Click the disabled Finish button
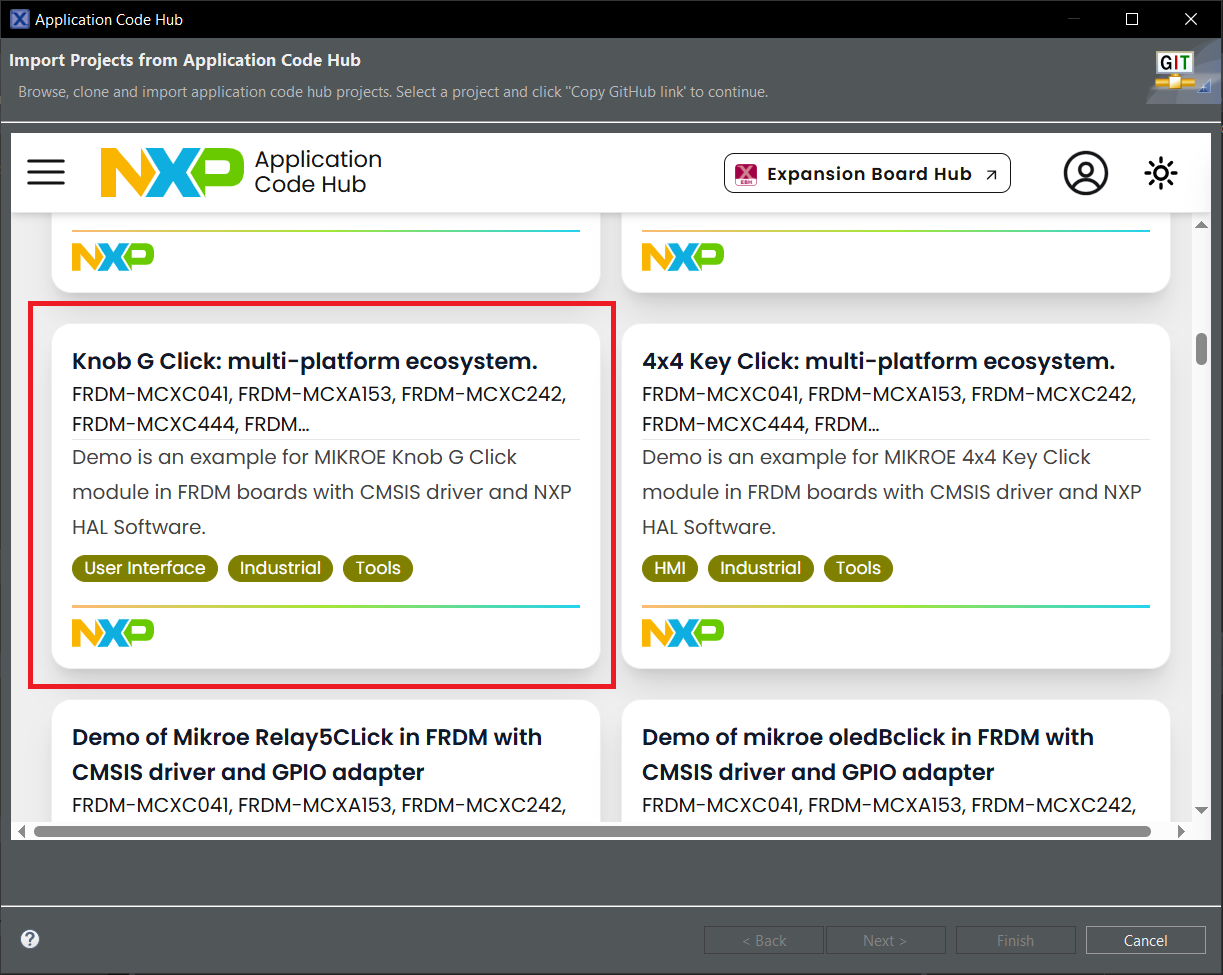1223x975 pixels. [x=1015, y=940]
